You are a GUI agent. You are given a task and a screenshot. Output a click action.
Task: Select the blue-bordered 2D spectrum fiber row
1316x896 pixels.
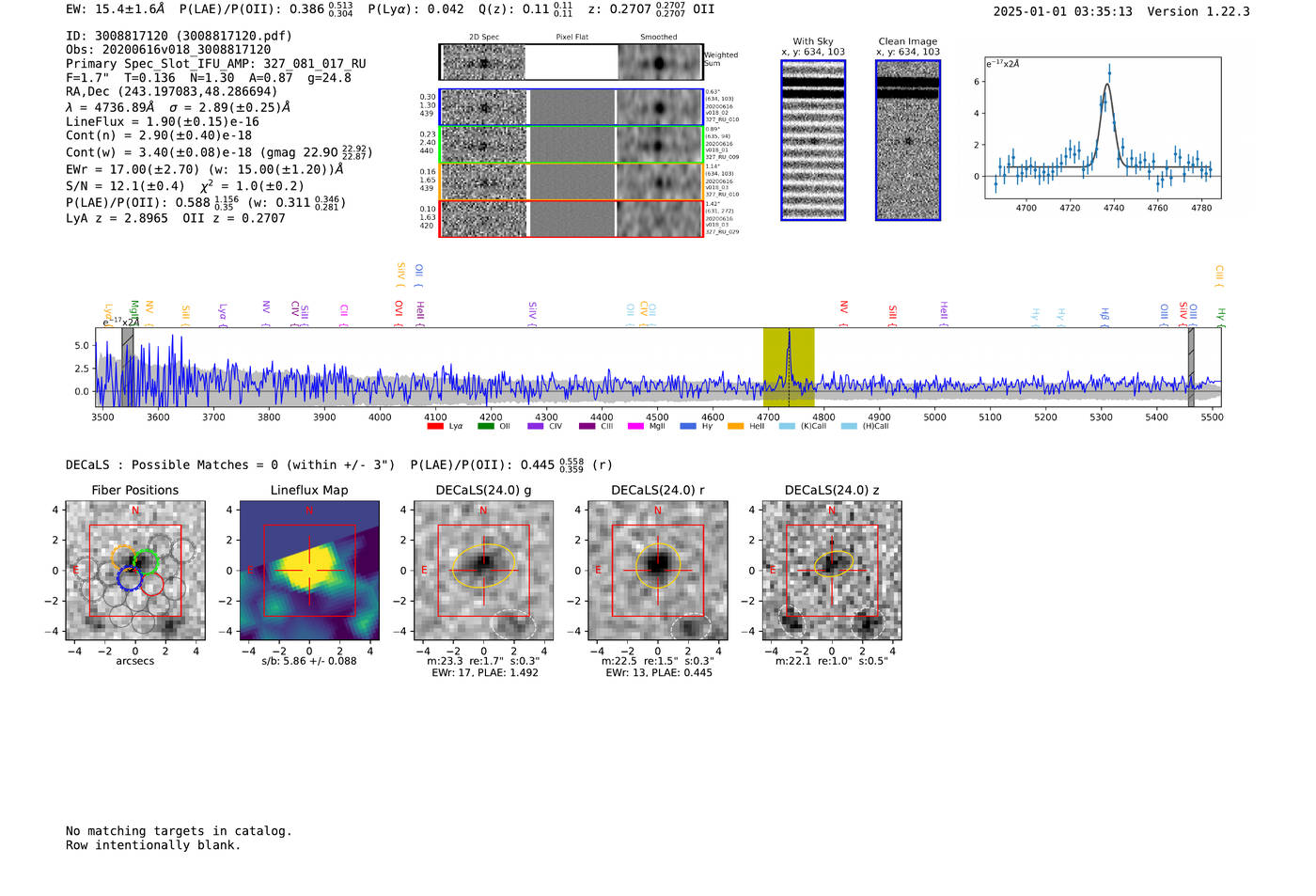tap(571, 107)
